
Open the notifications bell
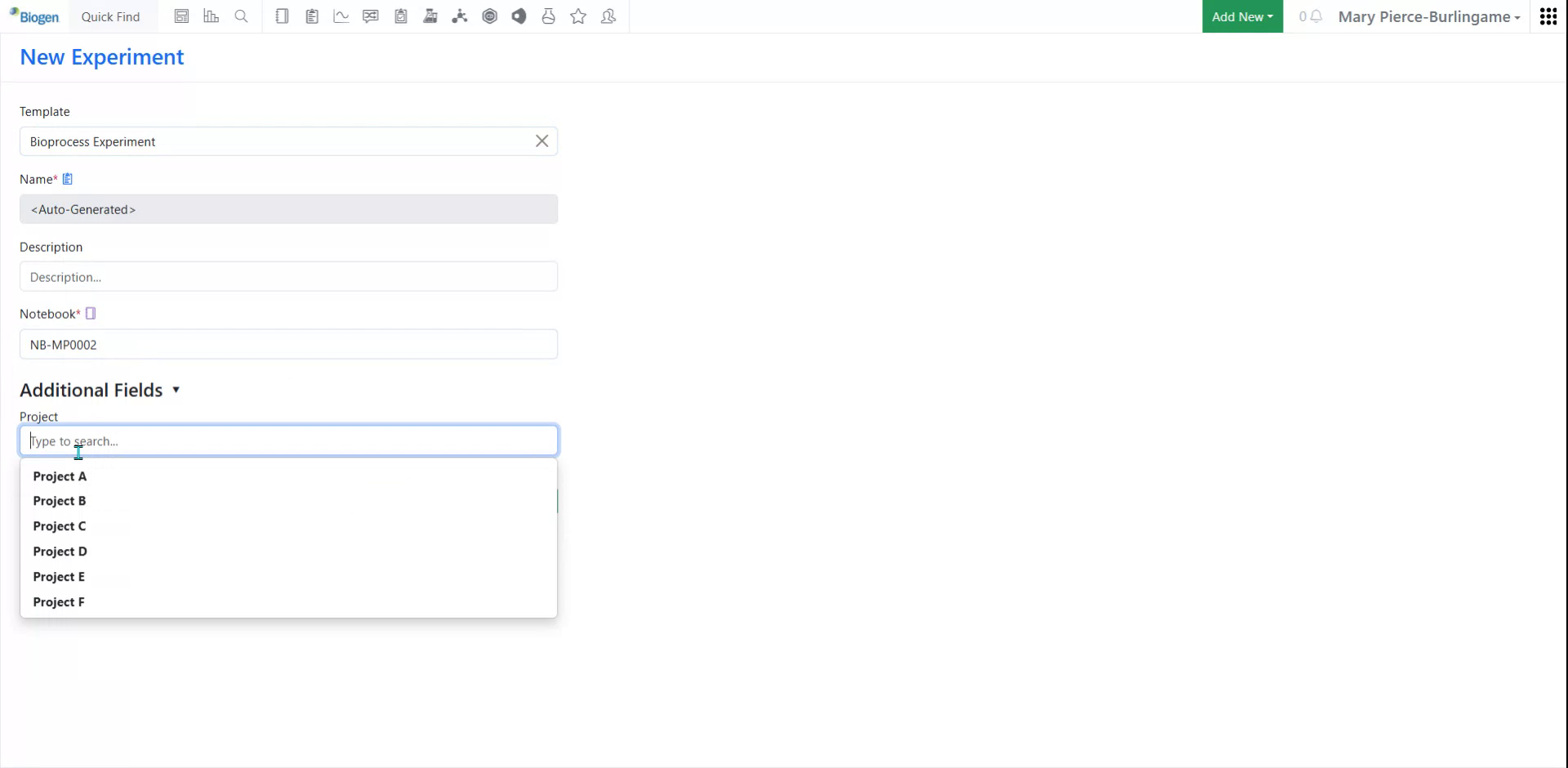coord(1315,16)
